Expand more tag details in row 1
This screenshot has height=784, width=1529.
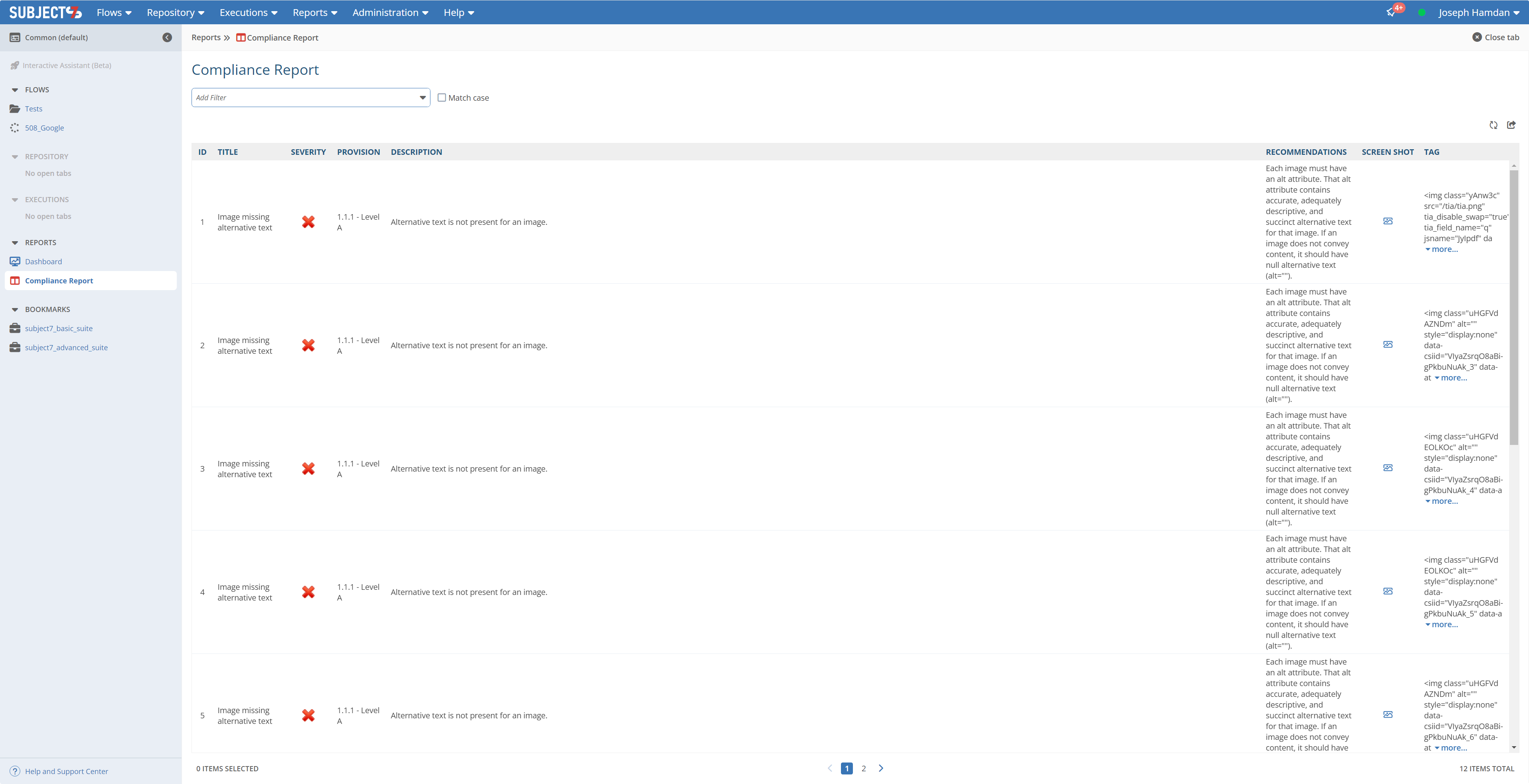point(1443,249)
